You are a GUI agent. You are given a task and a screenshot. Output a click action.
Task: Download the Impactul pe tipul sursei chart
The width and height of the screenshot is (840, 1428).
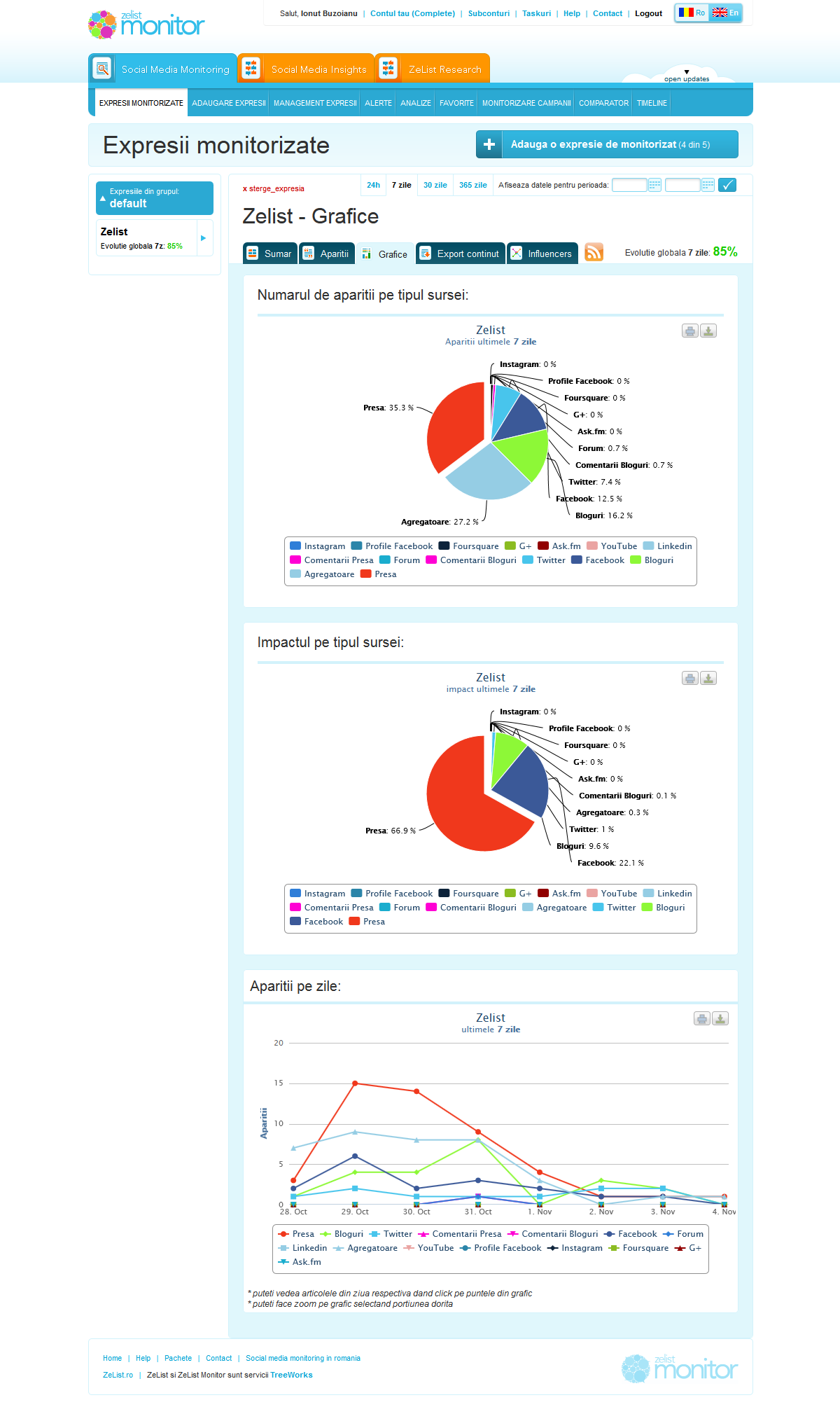[x=708, y=679]
